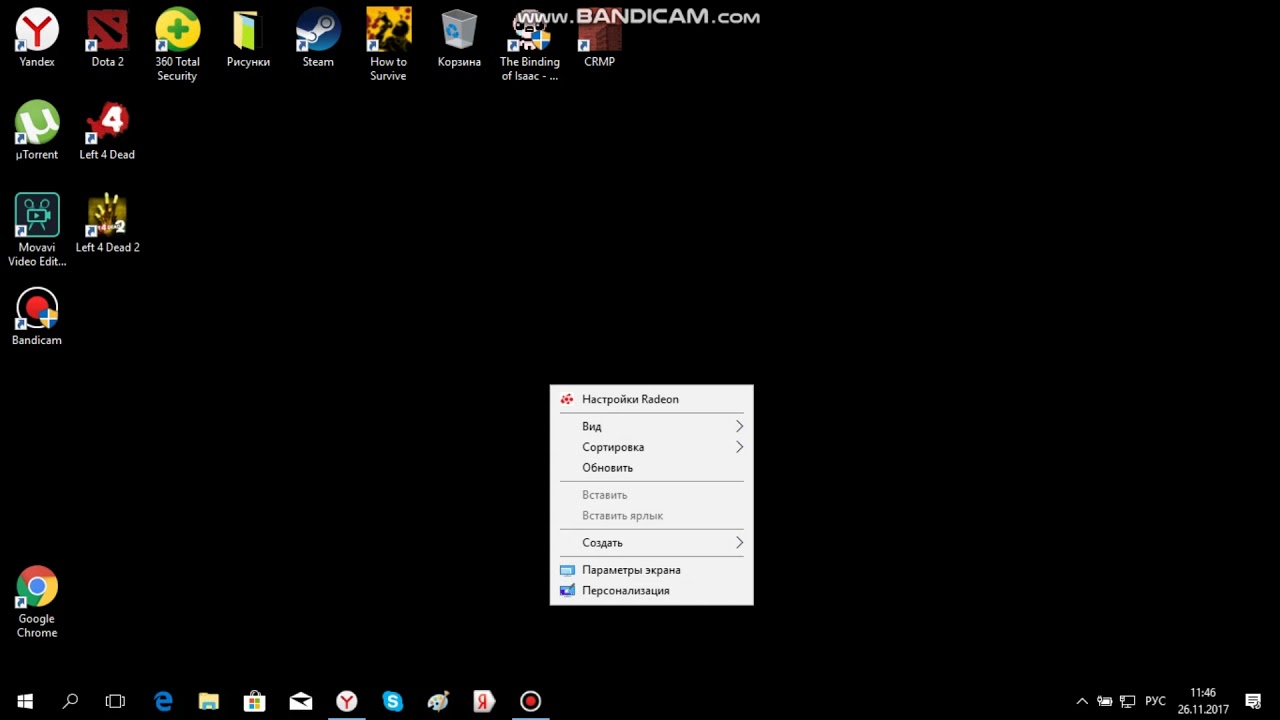This screenshot has width=1280, height=720.
Task: Open Task View from the taskbar
Action: [x=115, y=701]
